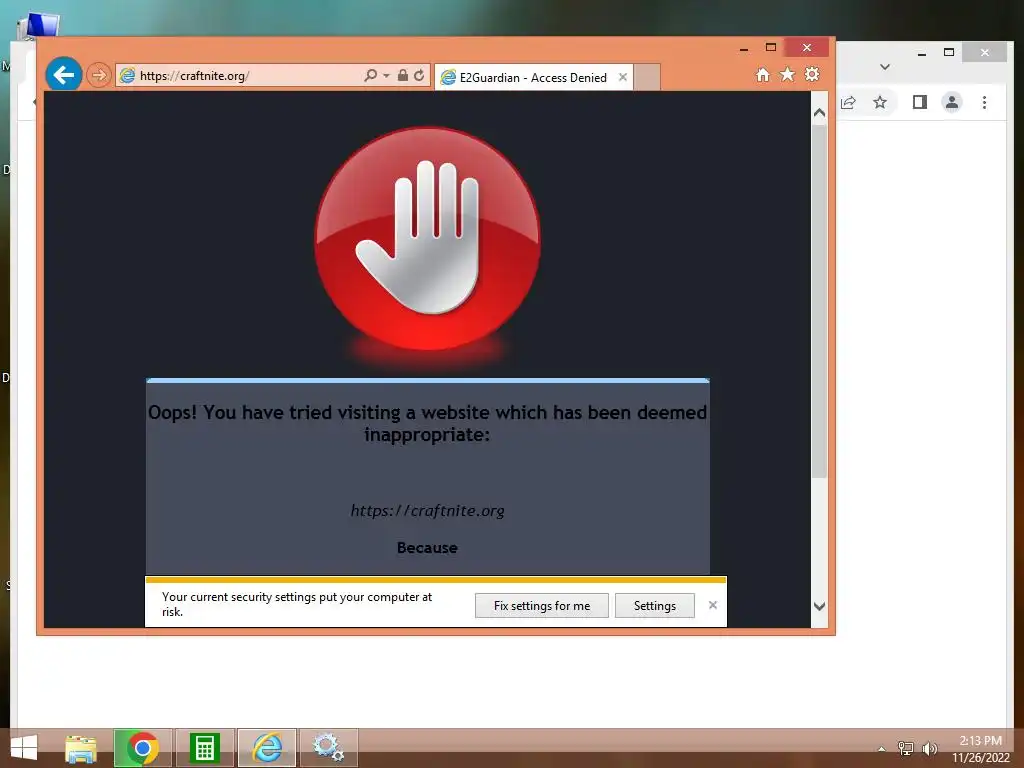Close the E2Guardian - Access Denied tab

point(623,77)
